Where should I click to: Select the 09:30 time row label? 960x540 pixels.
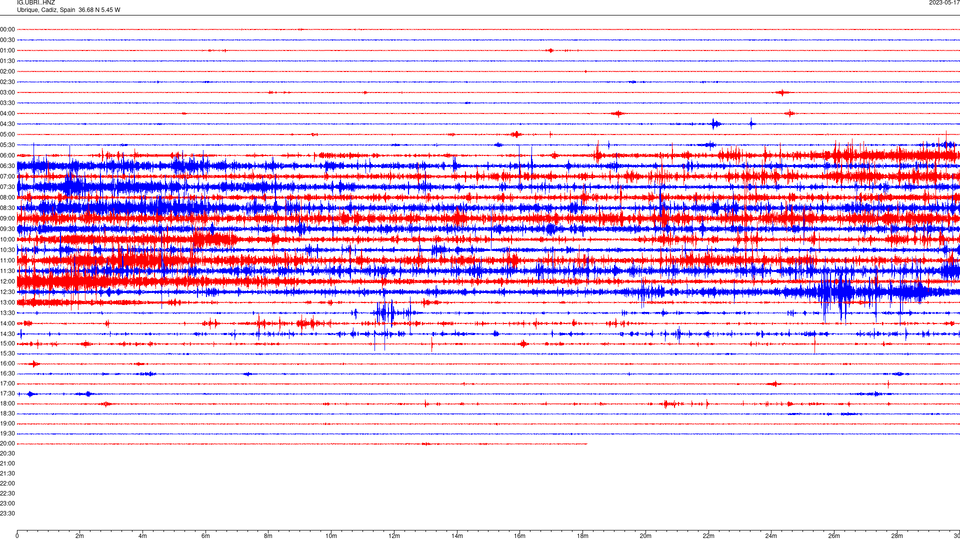click(x=7, y=229)
